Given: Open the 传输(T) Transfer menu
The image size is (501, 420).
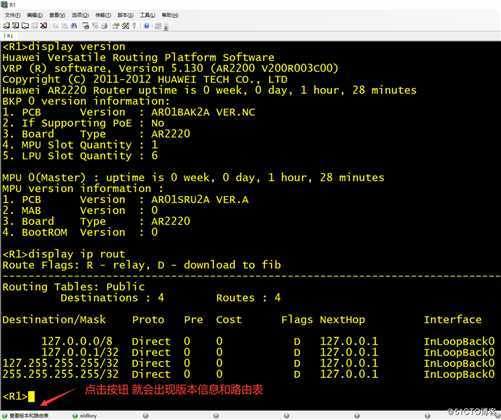Looking at the screenshot, I should (103, 15).
